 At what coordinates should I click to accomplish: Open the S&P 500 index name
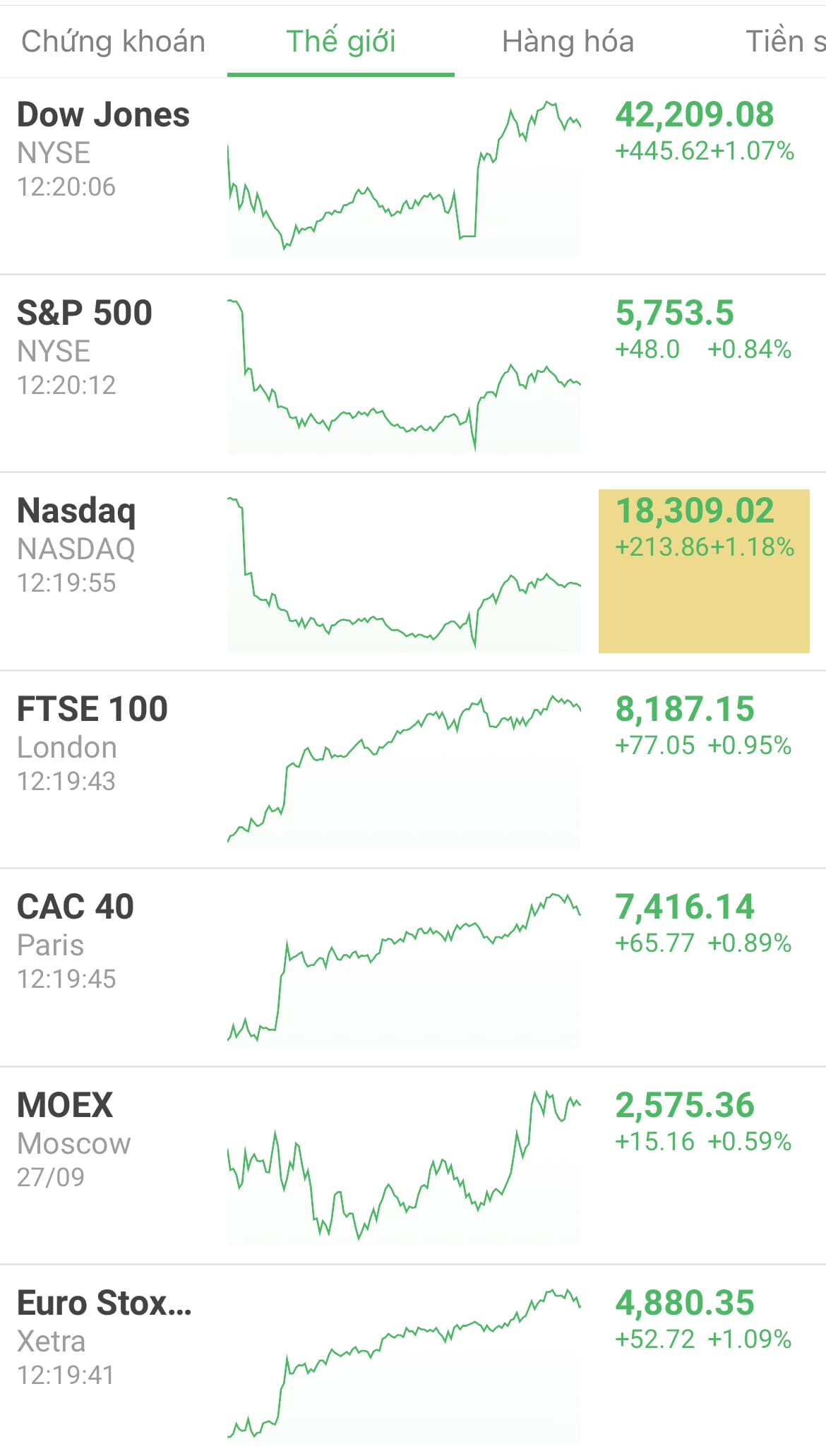tap(85, 313)
